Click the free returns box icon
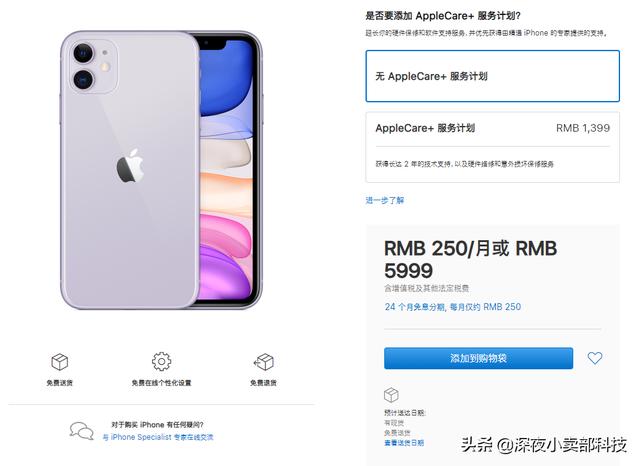 (x=264, y=362)
